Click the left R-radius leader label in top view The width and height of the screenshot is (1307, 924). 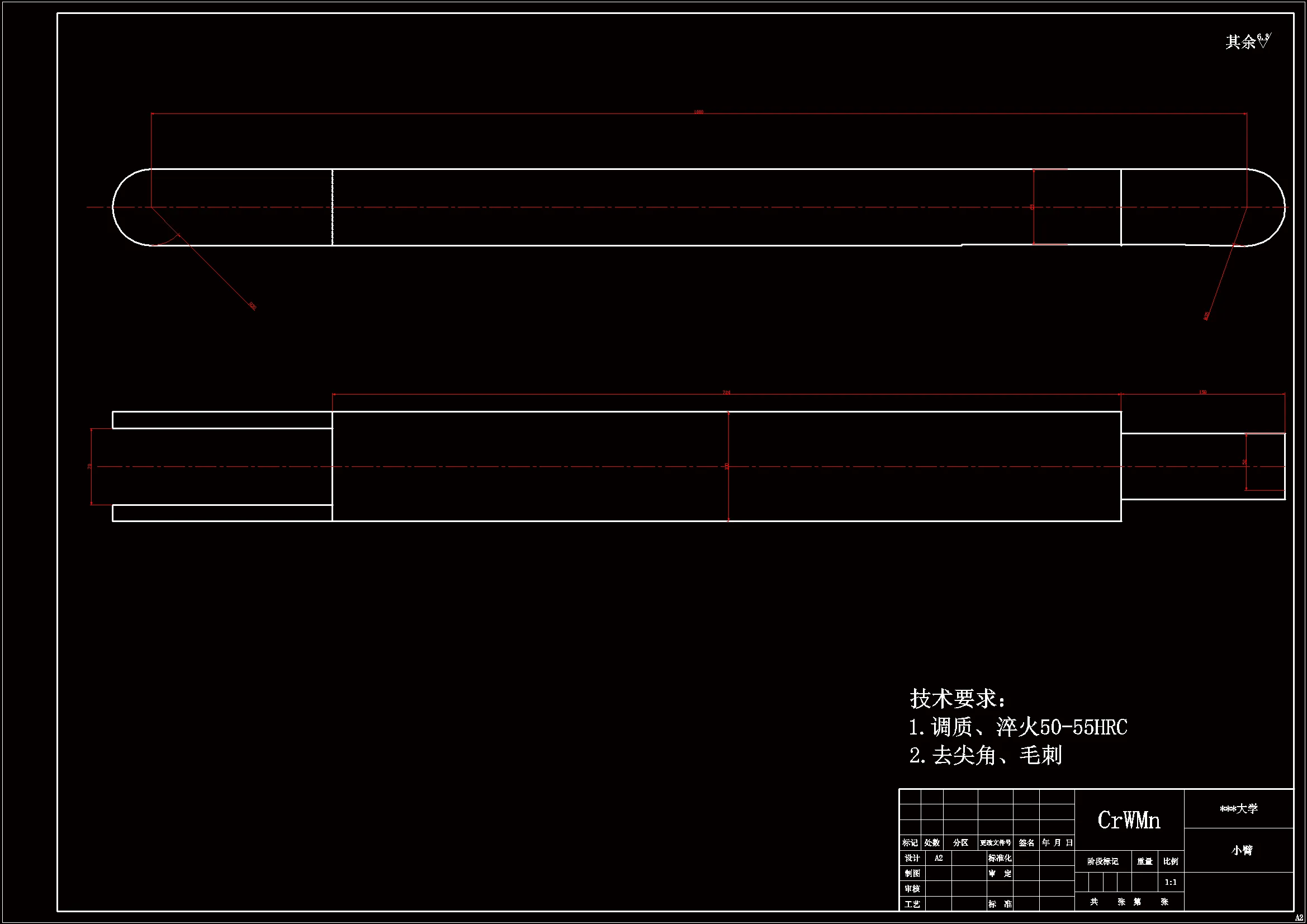point(252,306)
